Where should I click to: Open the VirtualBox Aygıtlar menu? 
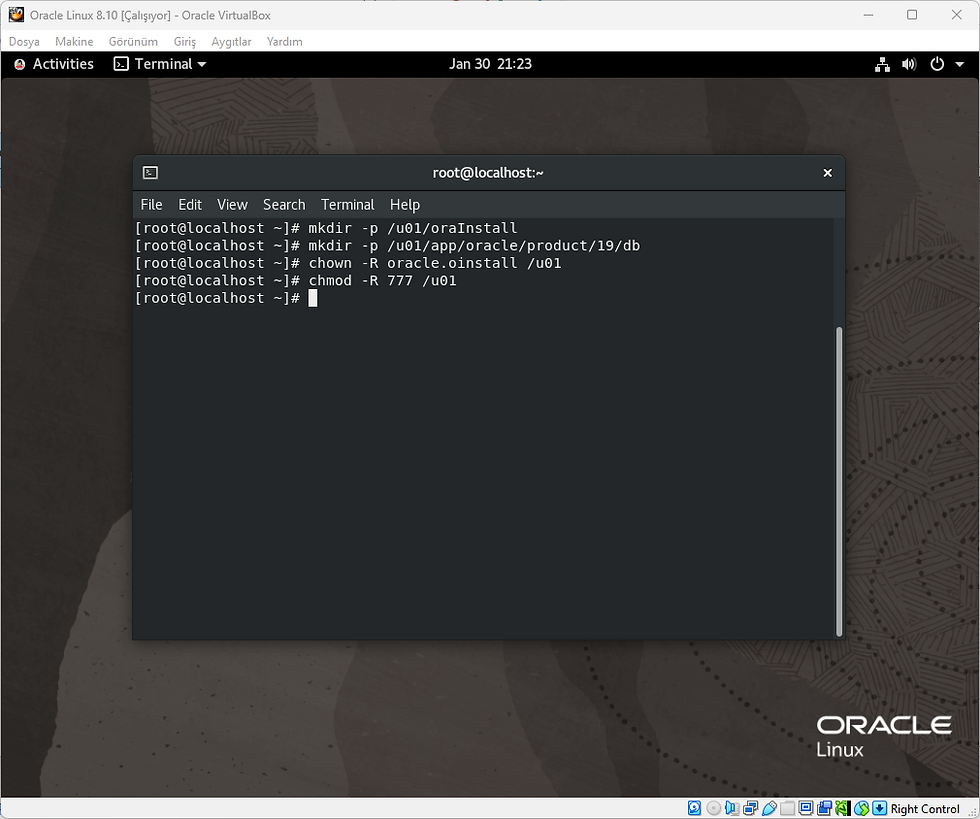pos(231,41)
